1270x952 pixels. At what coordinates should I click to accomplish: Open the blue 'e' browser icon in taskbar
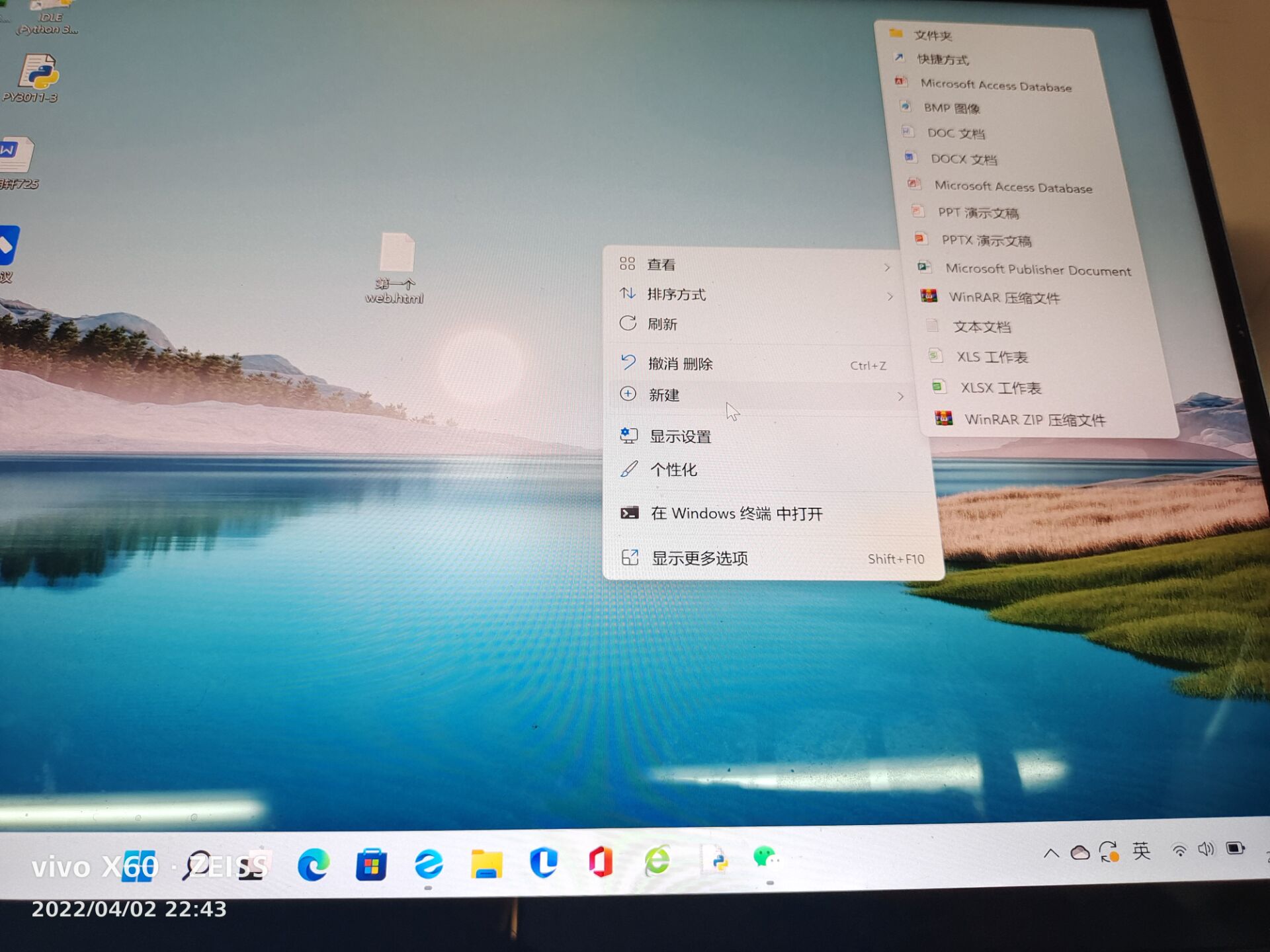429,864
